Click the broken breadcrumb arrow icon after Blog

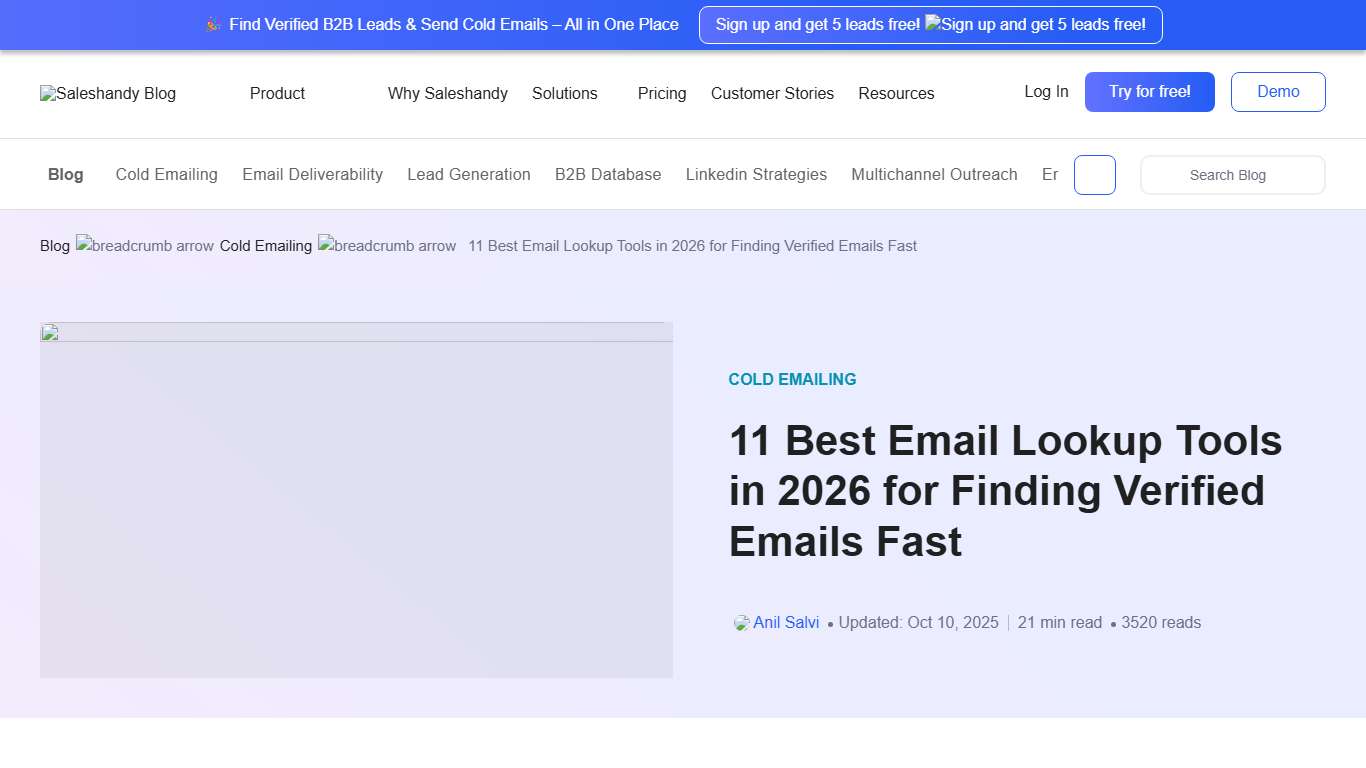coord(144,245)
